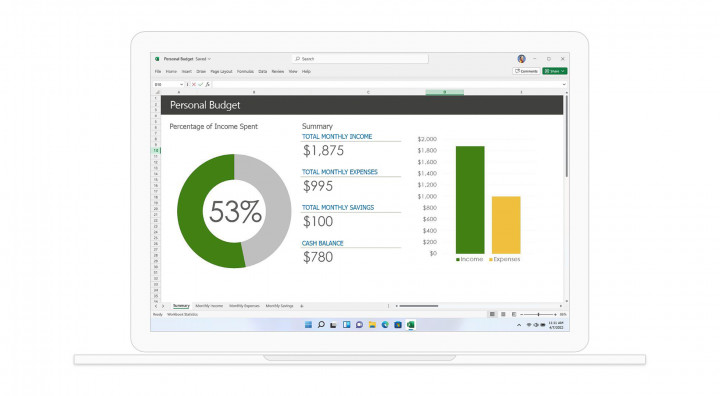Switch to Normal view in status bar
720x396 pixels.
point(492,314)
